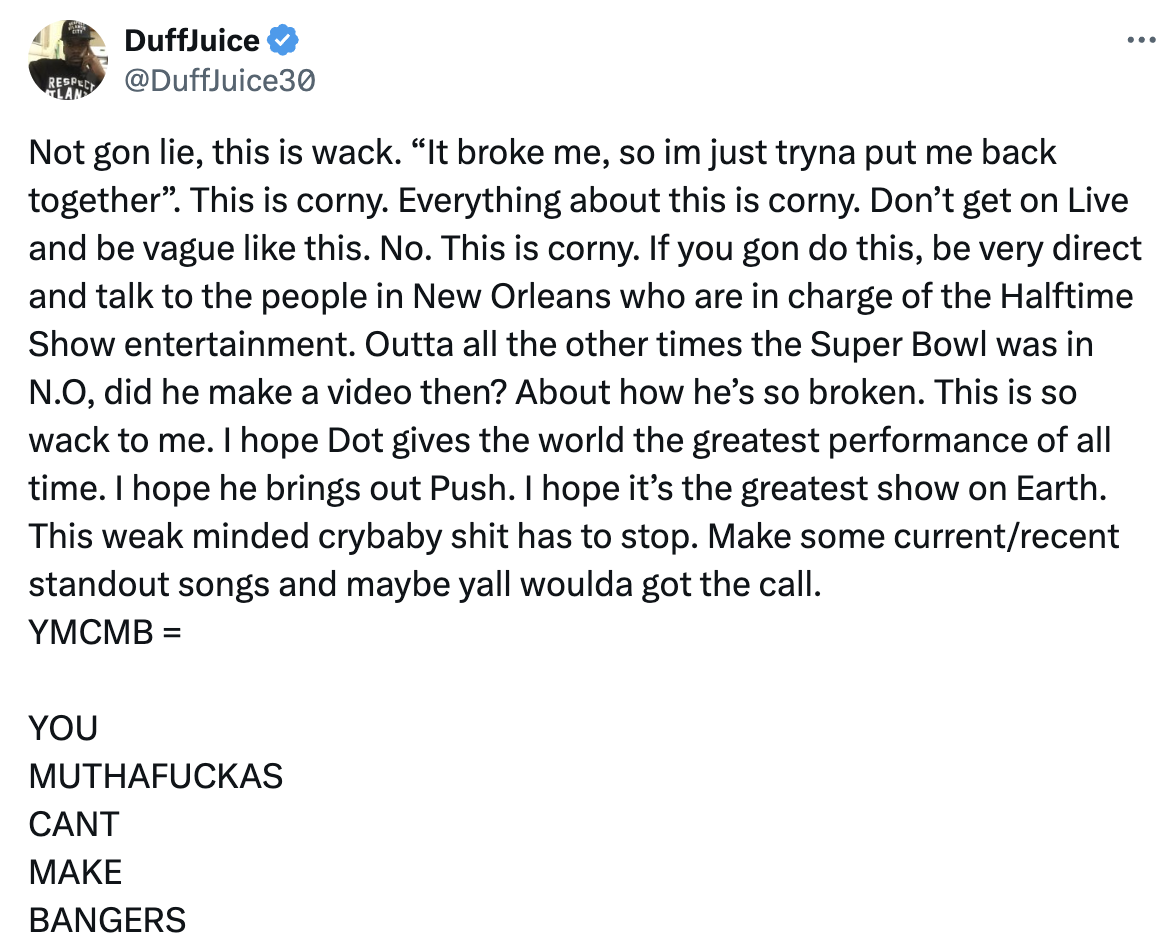Screen dimensions: 1170x942
Task: Click the 'YMCMB =' line of the tweet
Action: click(105, 632)
